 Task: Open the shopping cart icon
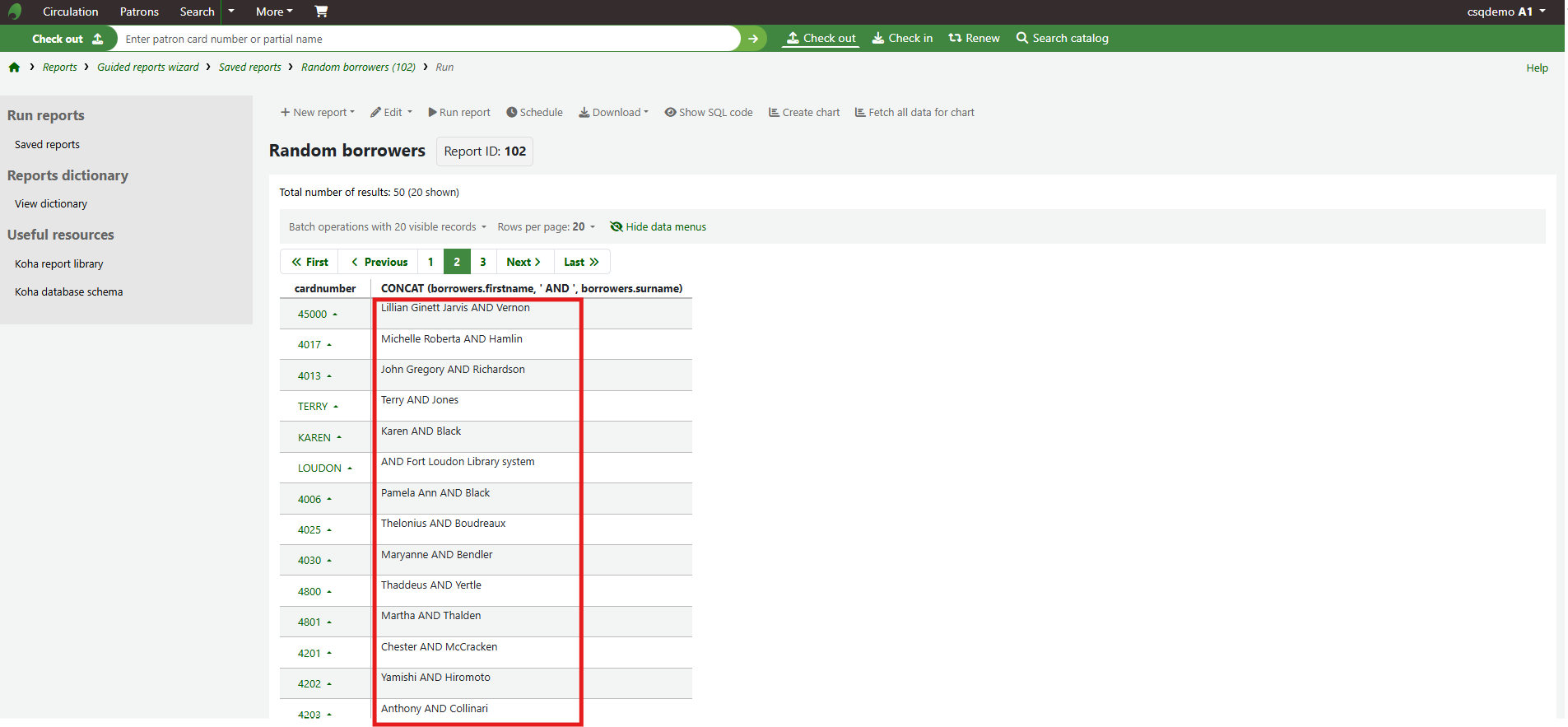pos(321,12)
